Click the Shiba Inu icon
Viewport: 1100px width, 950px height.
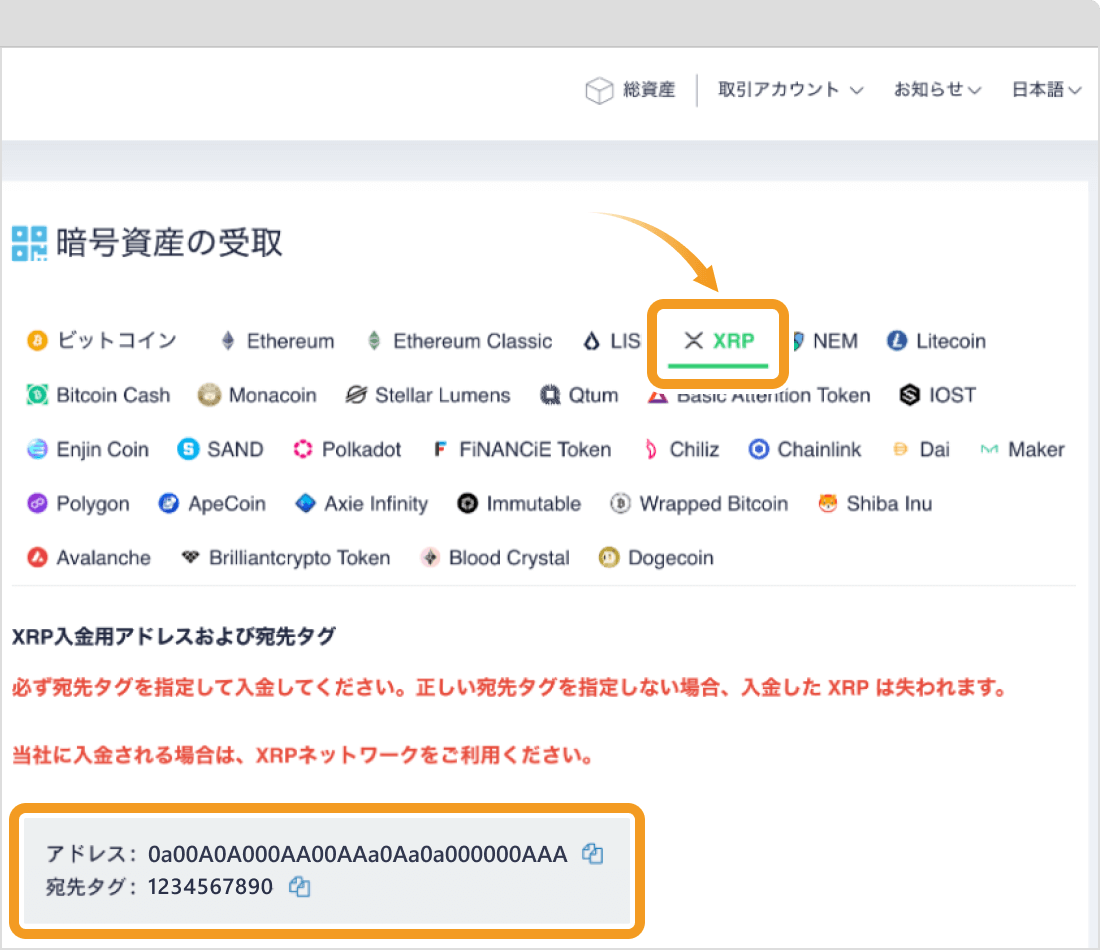coord(827,504)
